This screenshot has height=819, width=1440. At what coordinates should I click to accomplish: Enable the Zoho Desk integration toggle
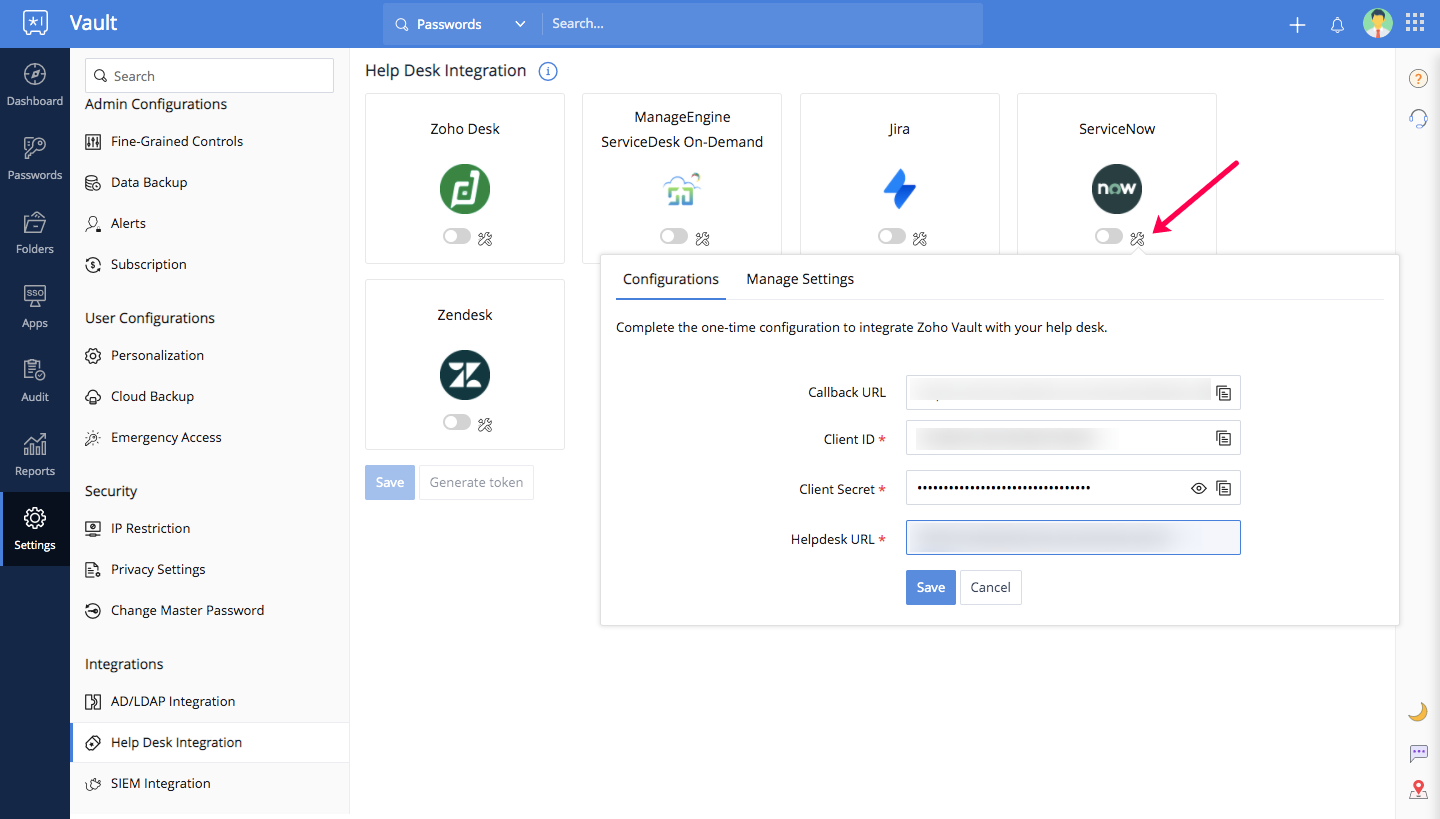[457, 237]
